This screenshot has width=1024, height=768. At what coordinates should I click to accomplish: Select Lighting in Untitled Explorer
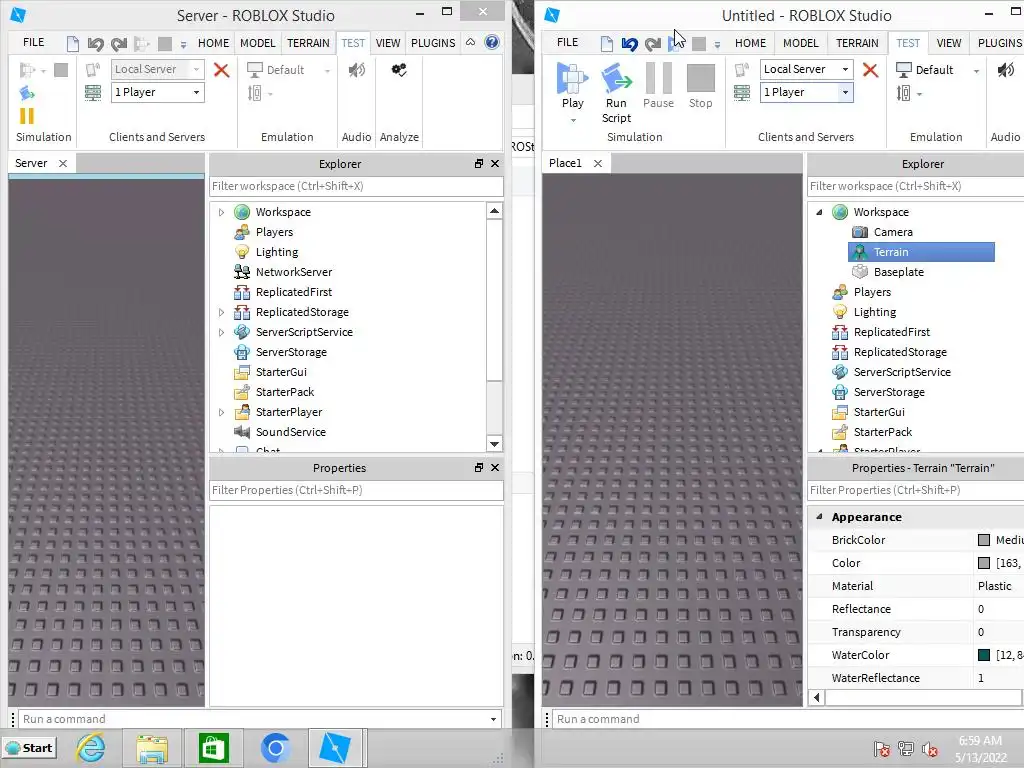tap(874, 312)
